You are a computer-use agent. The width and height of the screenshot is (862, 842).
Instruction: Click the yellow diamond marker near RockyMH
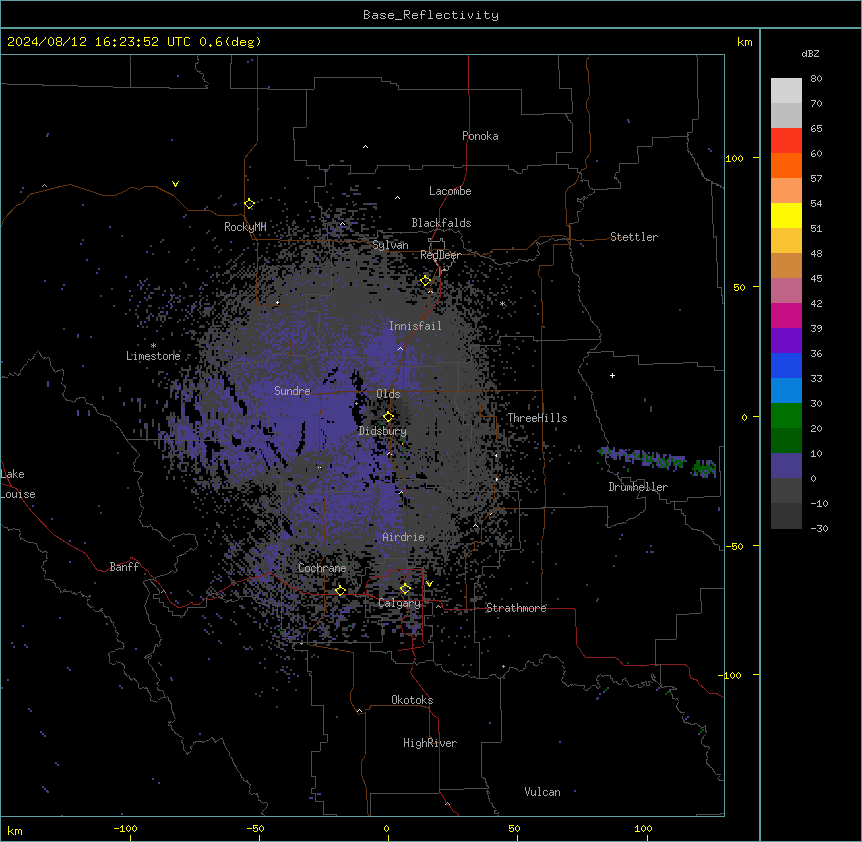pos(249,204)
